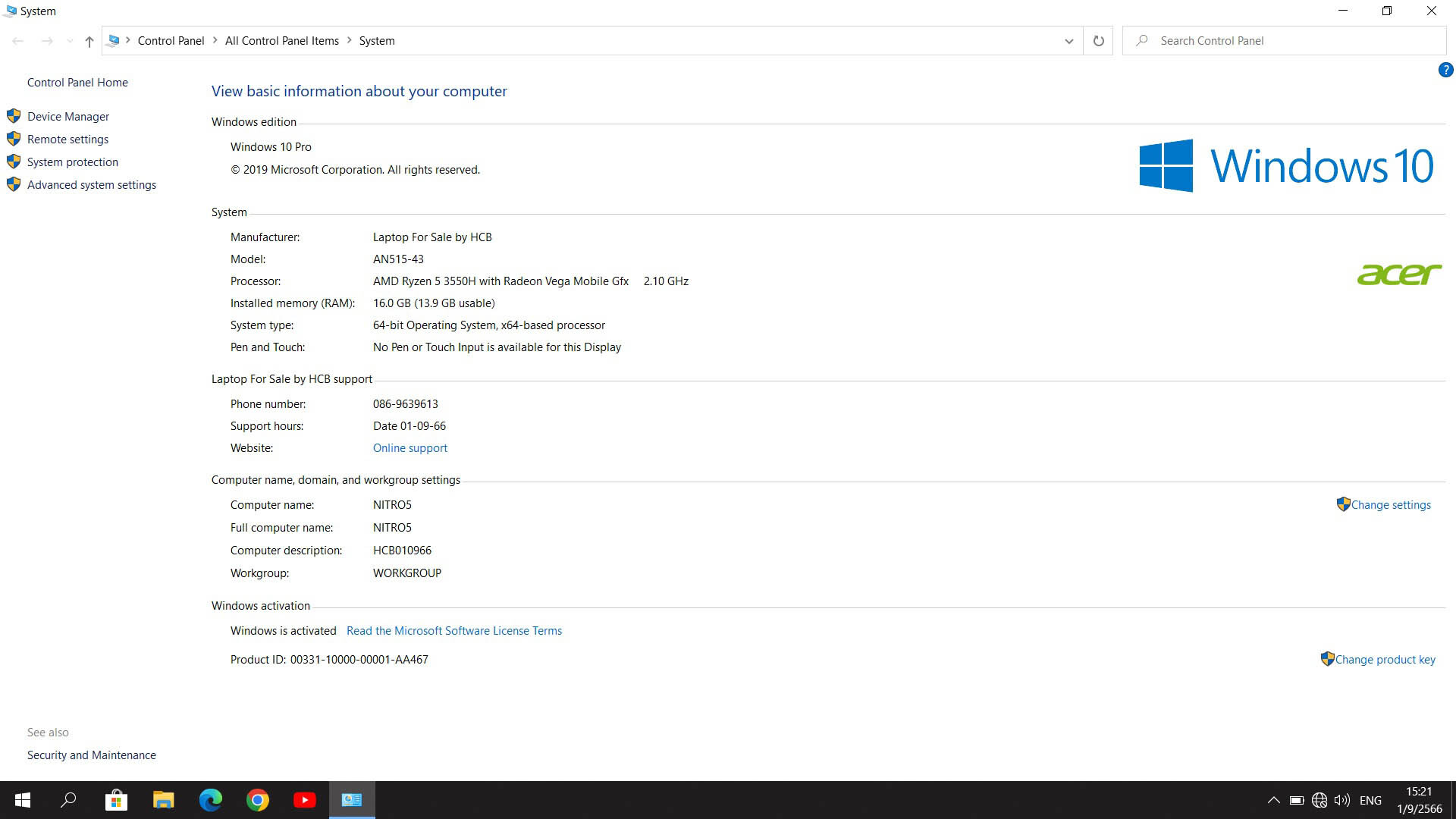1456x819 pixels.
Task: Expand chevron after Control Panel breadcrumb
Action: click(215, 40)
